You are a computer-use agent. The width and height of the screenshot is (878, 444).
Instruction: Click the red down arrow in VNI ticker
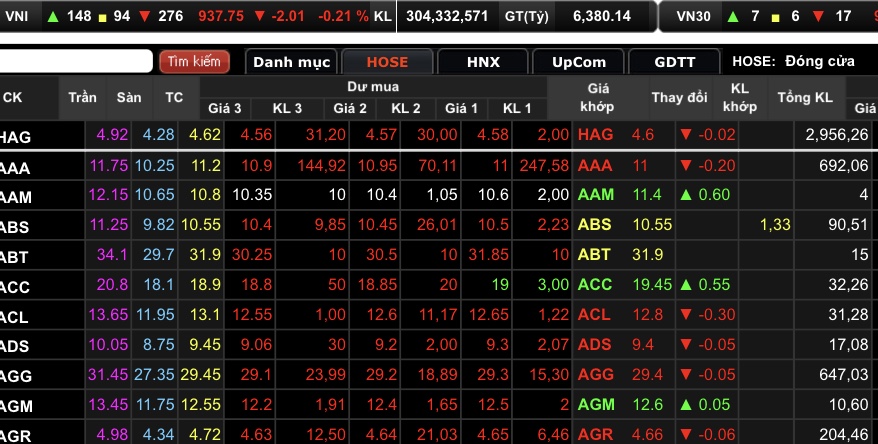(146, 16)
